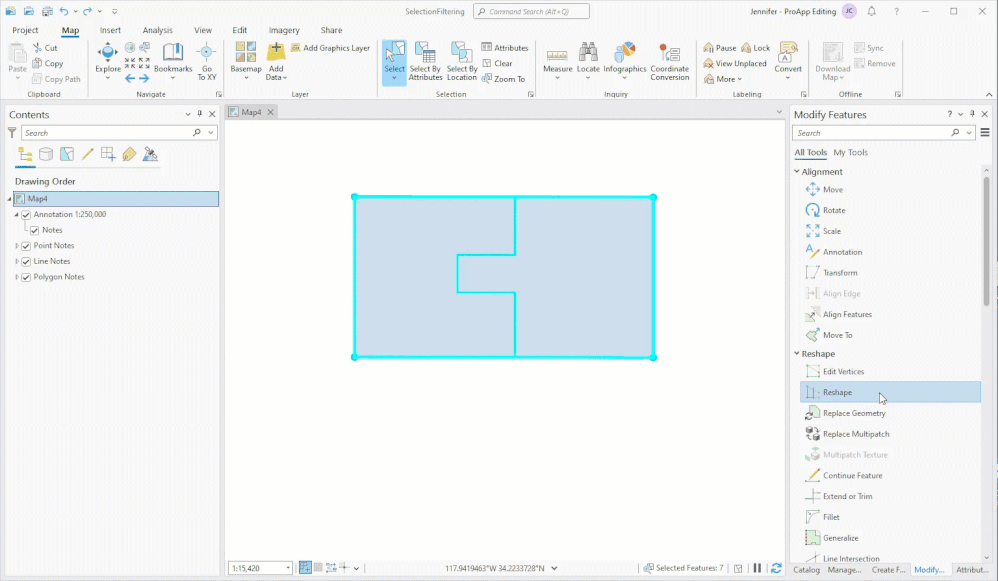Toggle the Line Notes layer checkbox
This screenshot has height=581, width=998.
[x=26, y=261]
